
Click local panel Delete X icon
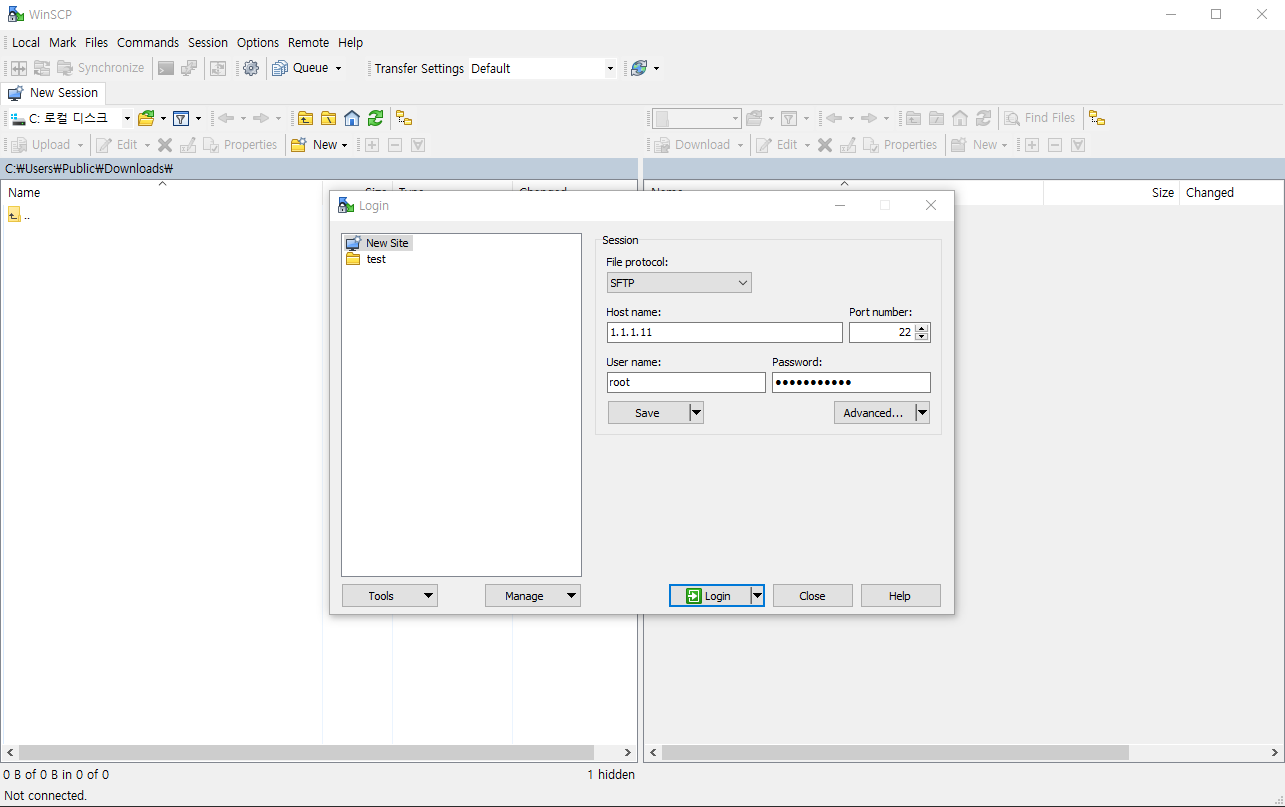click(165, 145)
